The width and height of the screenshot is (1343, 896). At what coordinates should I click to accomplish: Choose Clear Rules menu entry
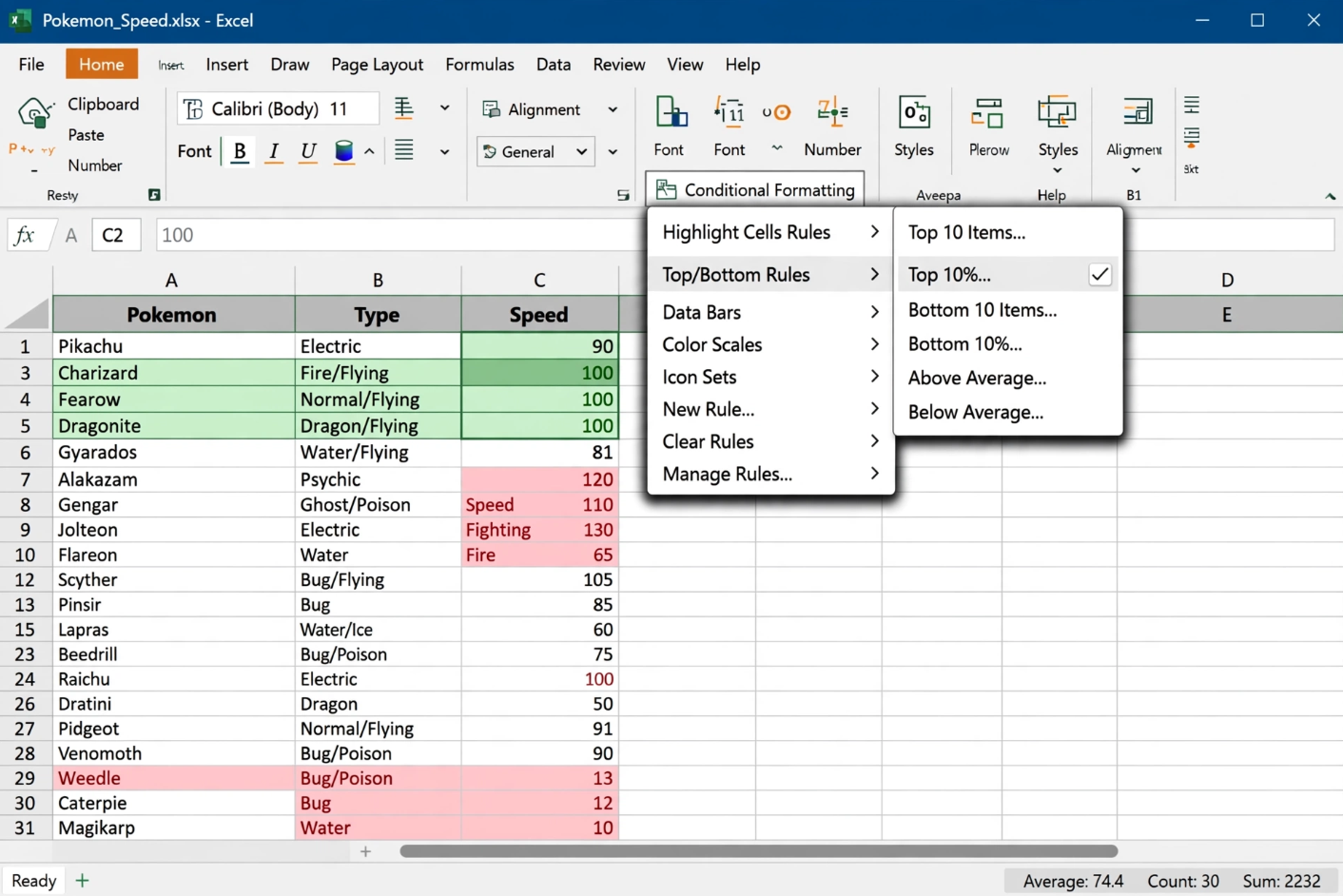pyautogui.click(x=770, y=441)
